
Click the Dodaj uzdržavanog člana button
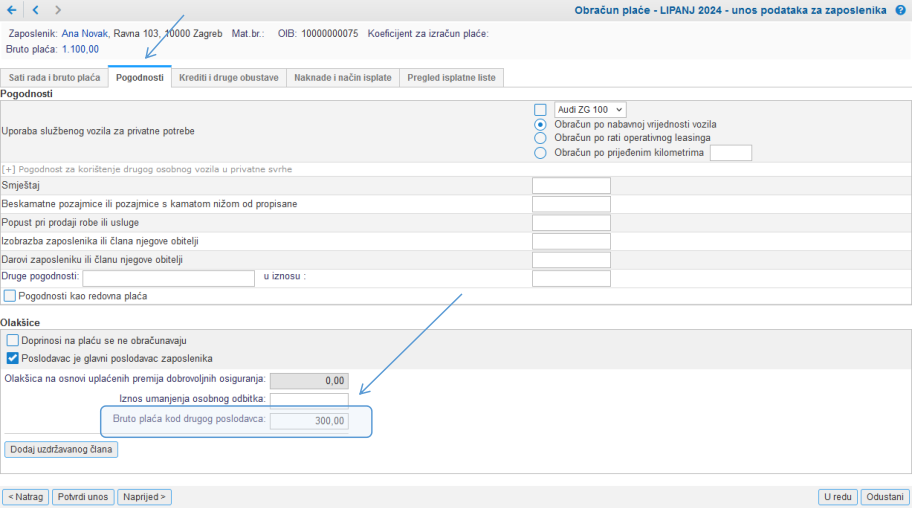point(61,449)
